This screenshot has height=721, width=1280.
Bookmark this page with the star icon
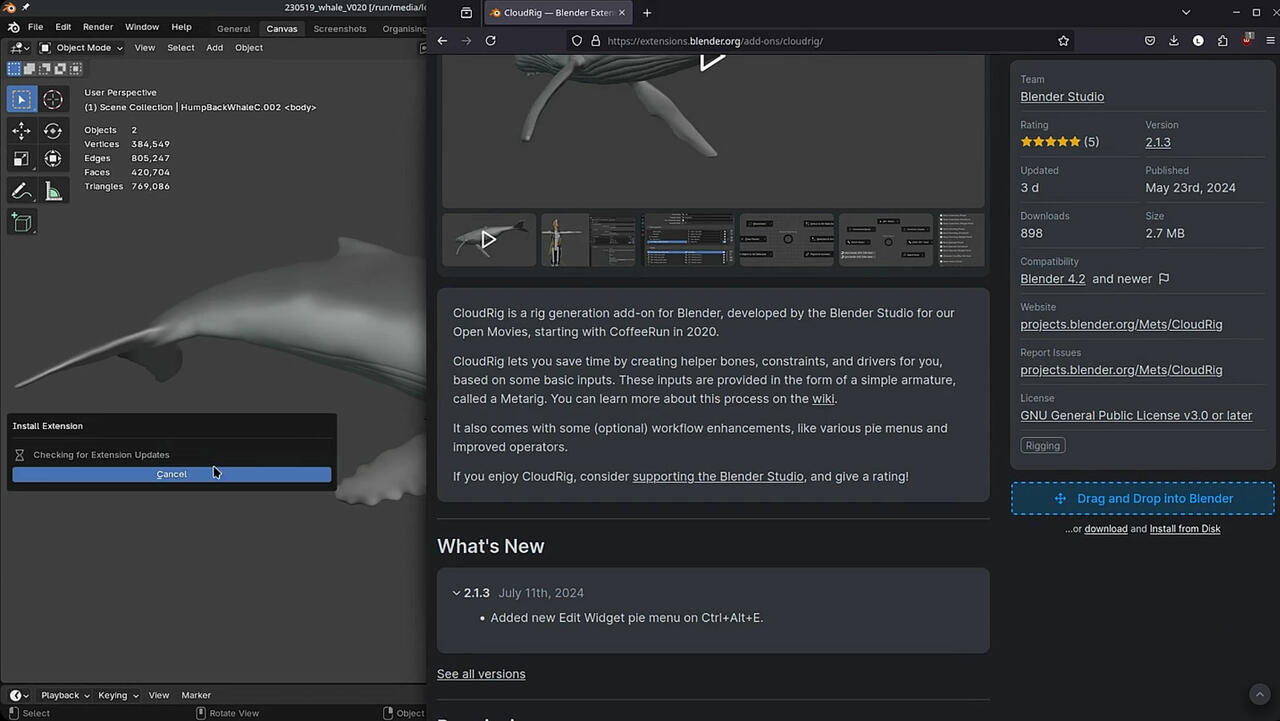(x=1063, y=41)
